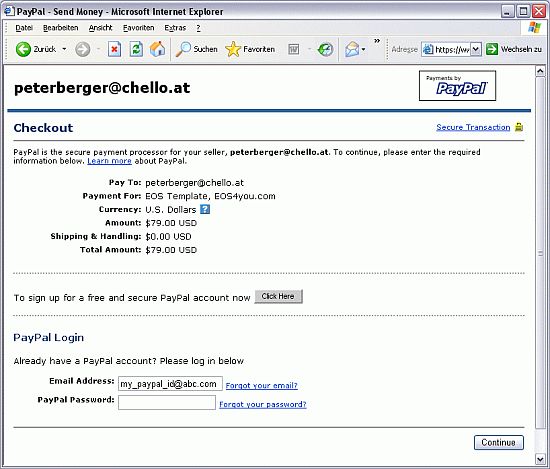This screenshot has width=550, height=469.
Task: Click in the PayPal Password field
Action: tap(167, 402)
